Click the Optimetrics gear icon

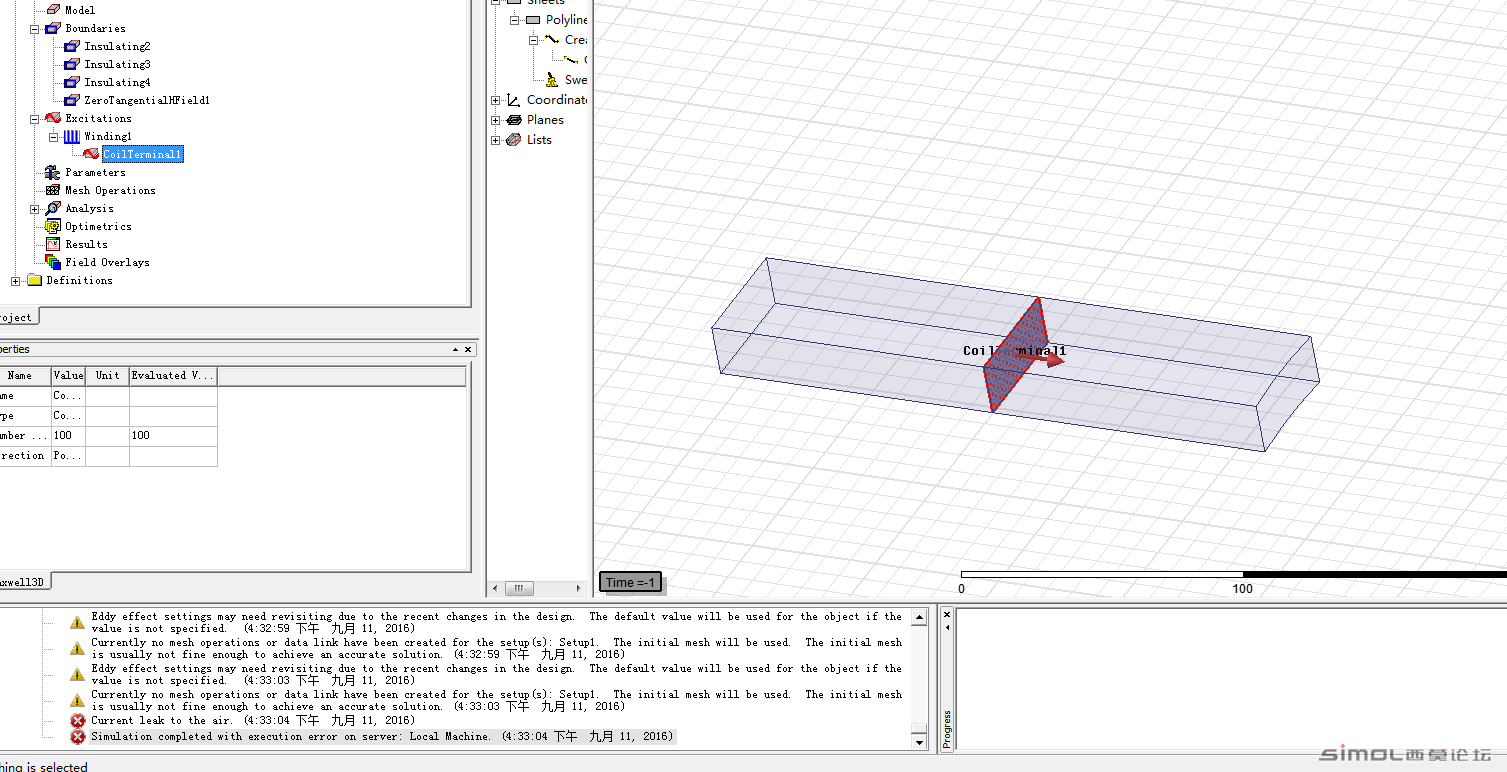[53, 226]
